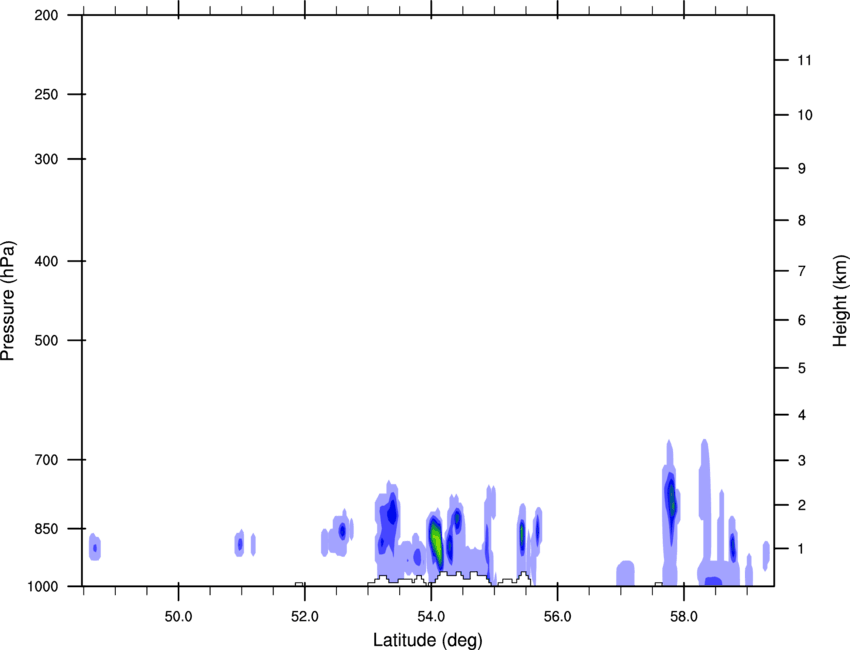The height and width of the screenshot is (650, 850).
Task: Click the 10 km height label
Action: 804,115
